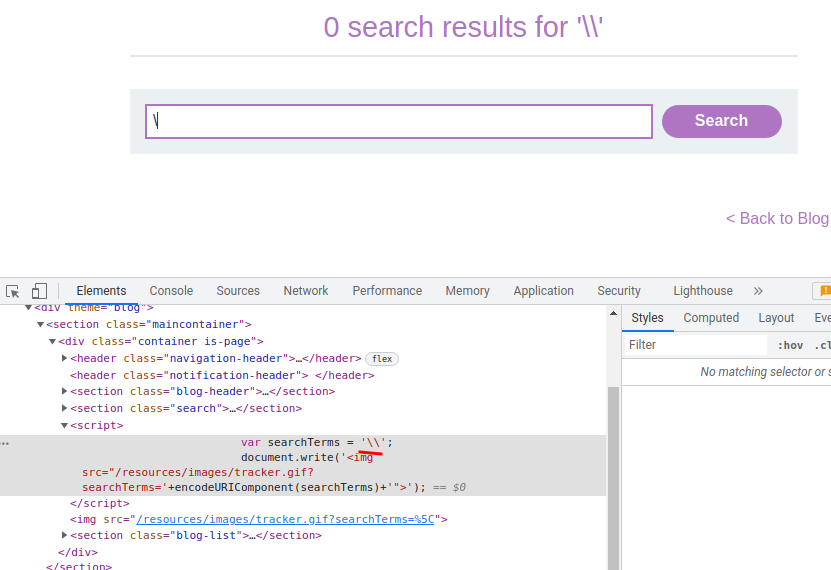Select the closing script tag row
The width and height of the screenshot is (831, 570).
pyautogui.click(x=100, y=503)
